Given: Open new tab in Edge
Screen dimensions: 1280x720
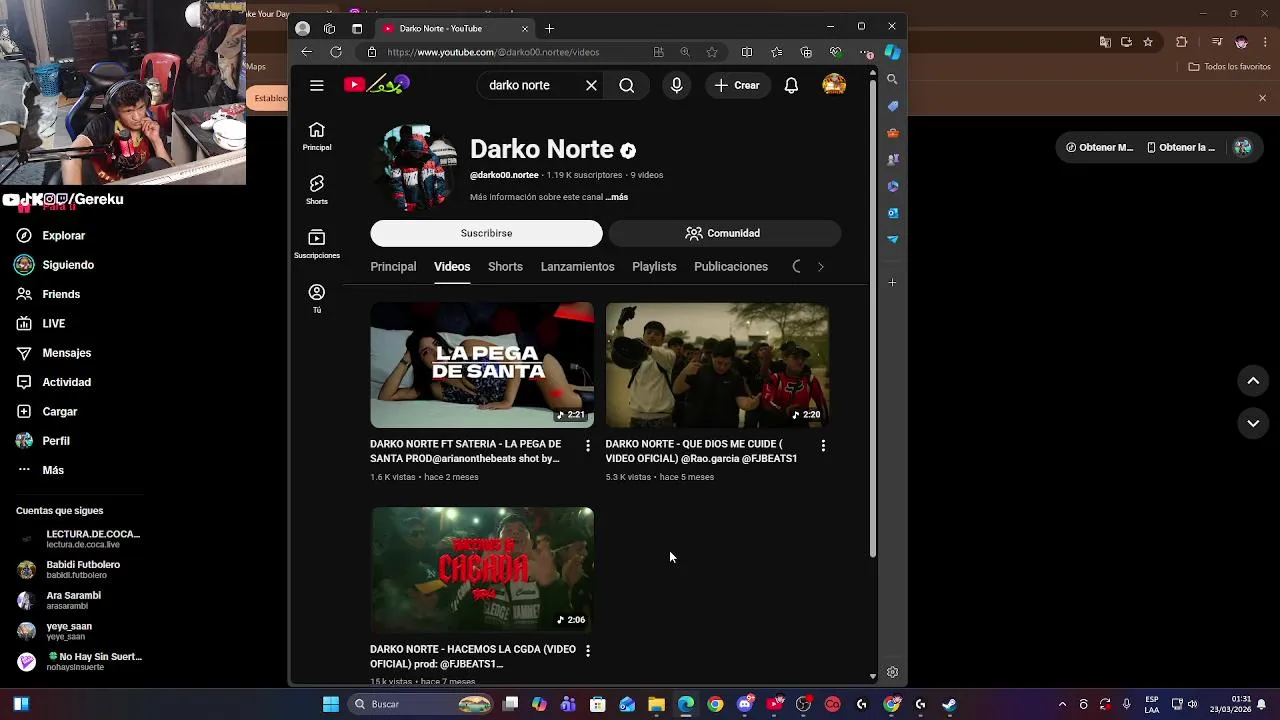Looking at the screenshot, I should click(x=549, y=28).
